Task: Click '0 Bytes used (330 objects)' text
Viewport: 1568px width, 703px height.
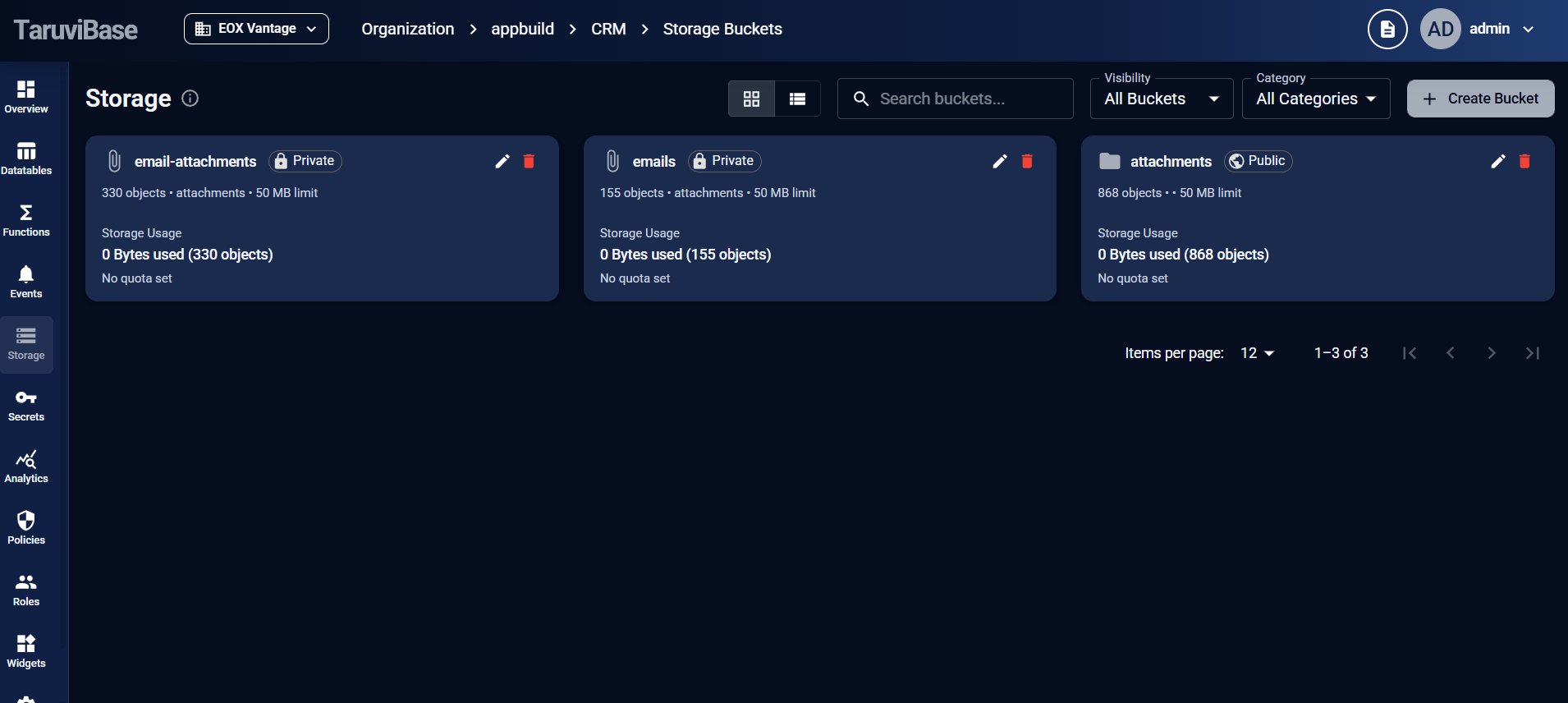Action: (x=187, y=255)
